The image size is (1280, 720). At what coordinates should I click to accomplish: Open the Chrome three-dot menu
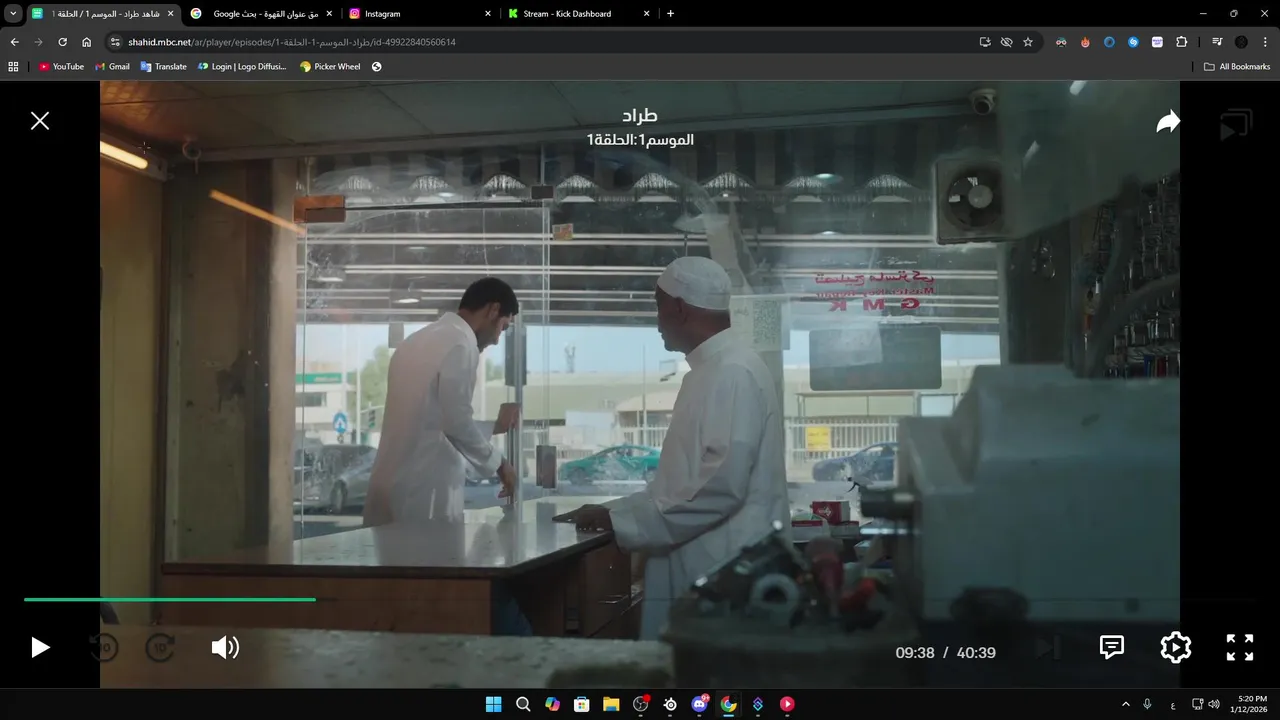click(x=1265, y=42)
